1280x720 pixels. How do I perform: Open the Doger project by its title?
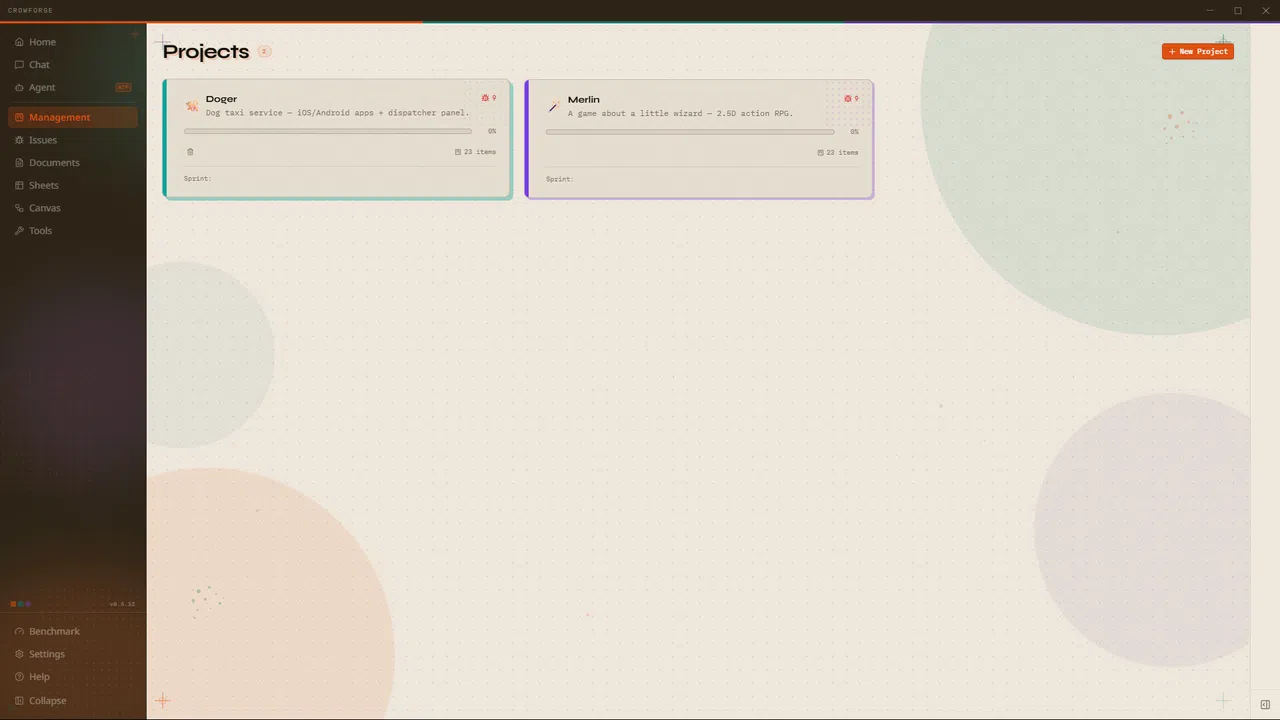(x=221, y=99)
